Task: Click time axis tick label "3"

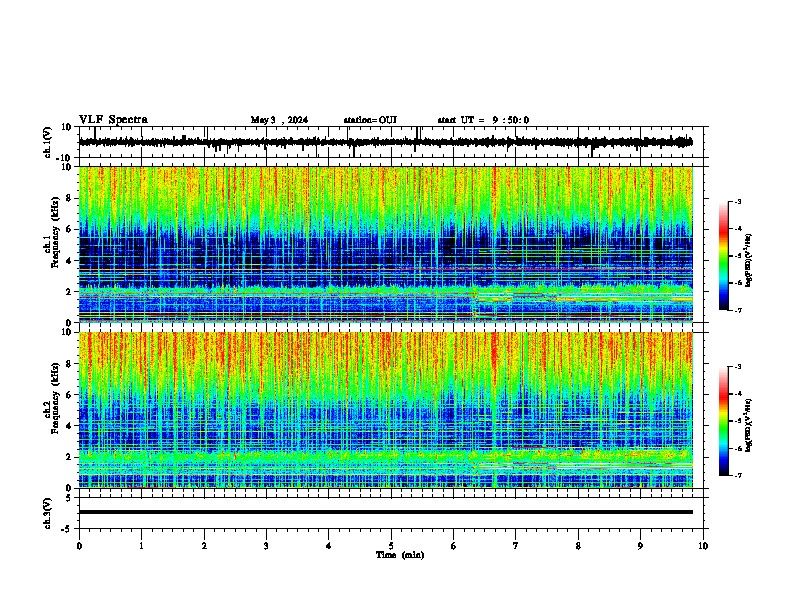Action: (x=266, y=546)
